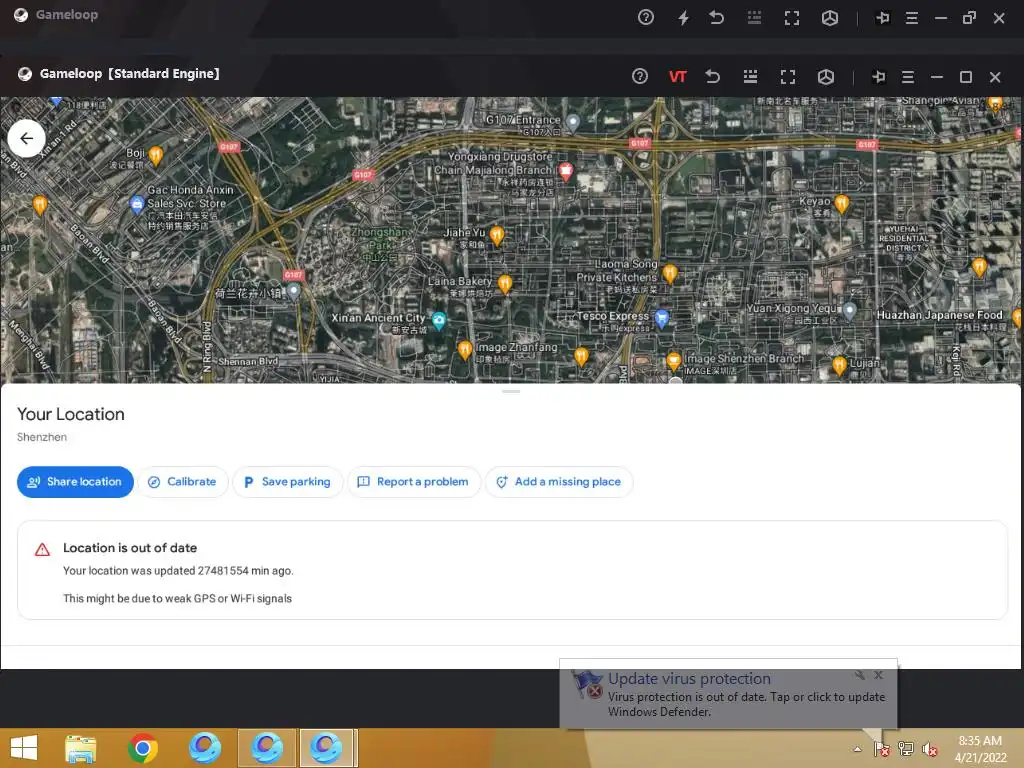Image resolution: width=1024 pixels, height=768 pixels.
Task: Click the Calibrate button
Action: (x=183, y=482)
